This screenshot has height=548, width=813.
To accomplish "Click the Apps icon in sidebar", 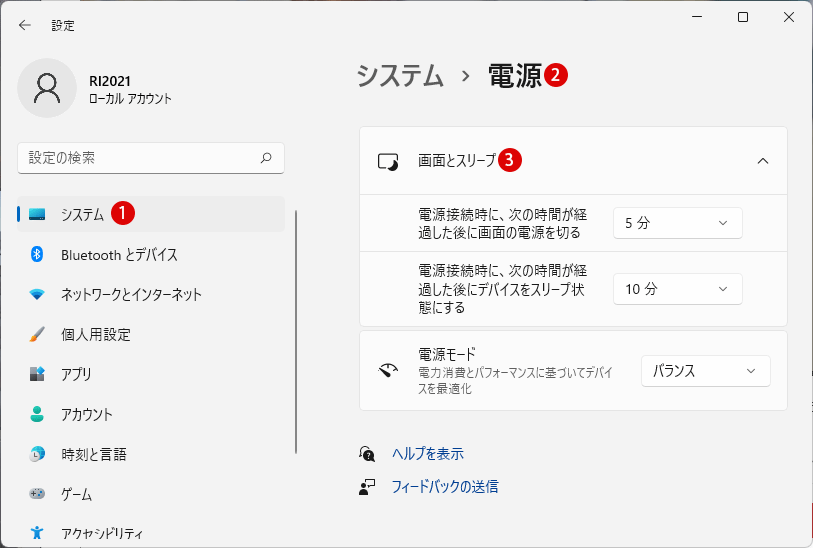I will pyautogui.click(x=37, y=374).
